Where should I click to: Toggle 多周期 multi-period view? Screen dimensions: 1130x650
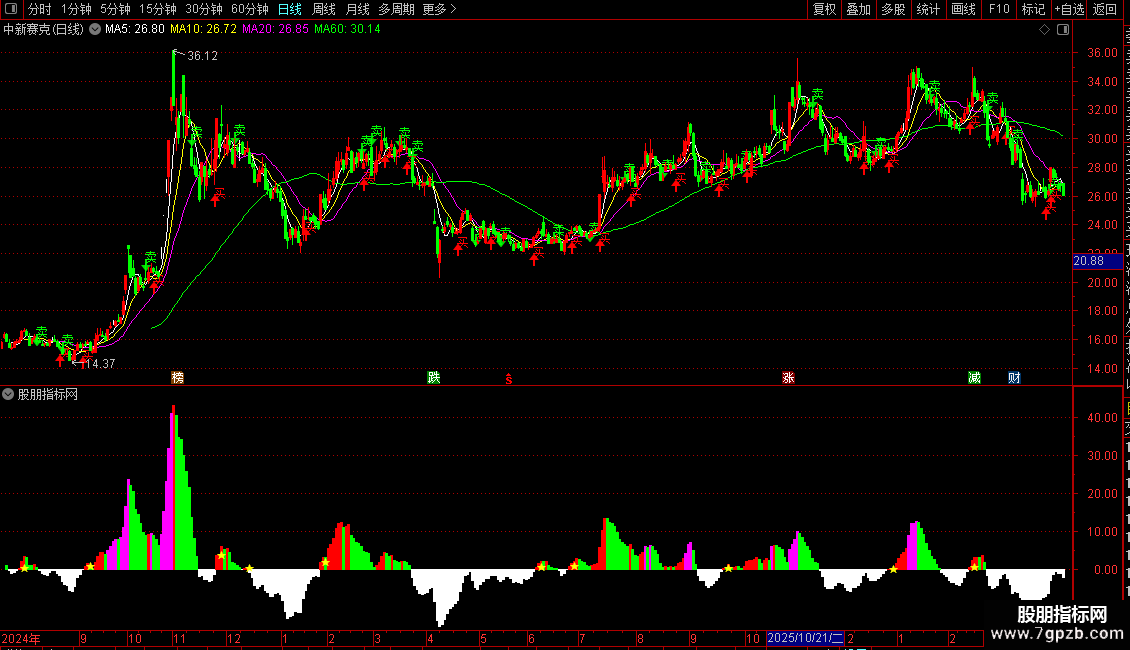[396, 9]
